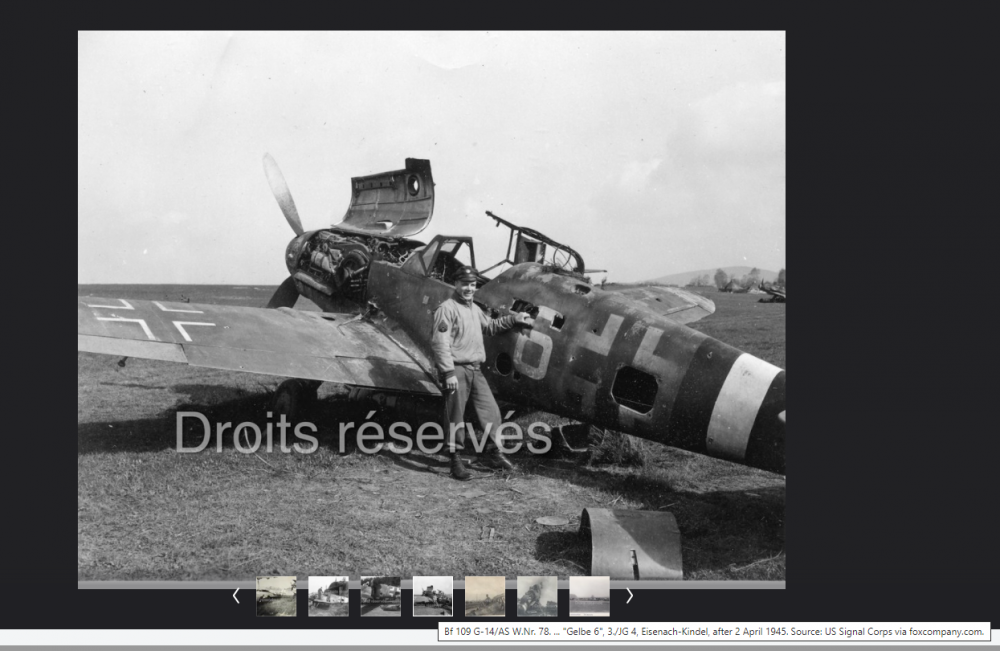Open the first thumbnail in the strip
This screenshot has width=1000, height=651.
coord(276,596)
